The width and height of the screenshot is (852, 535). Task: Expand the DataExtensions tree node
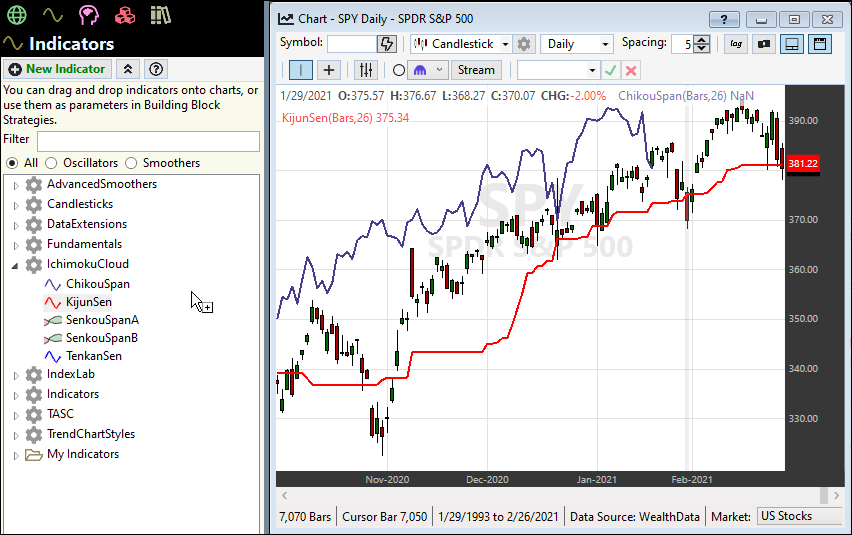[16, 225]
